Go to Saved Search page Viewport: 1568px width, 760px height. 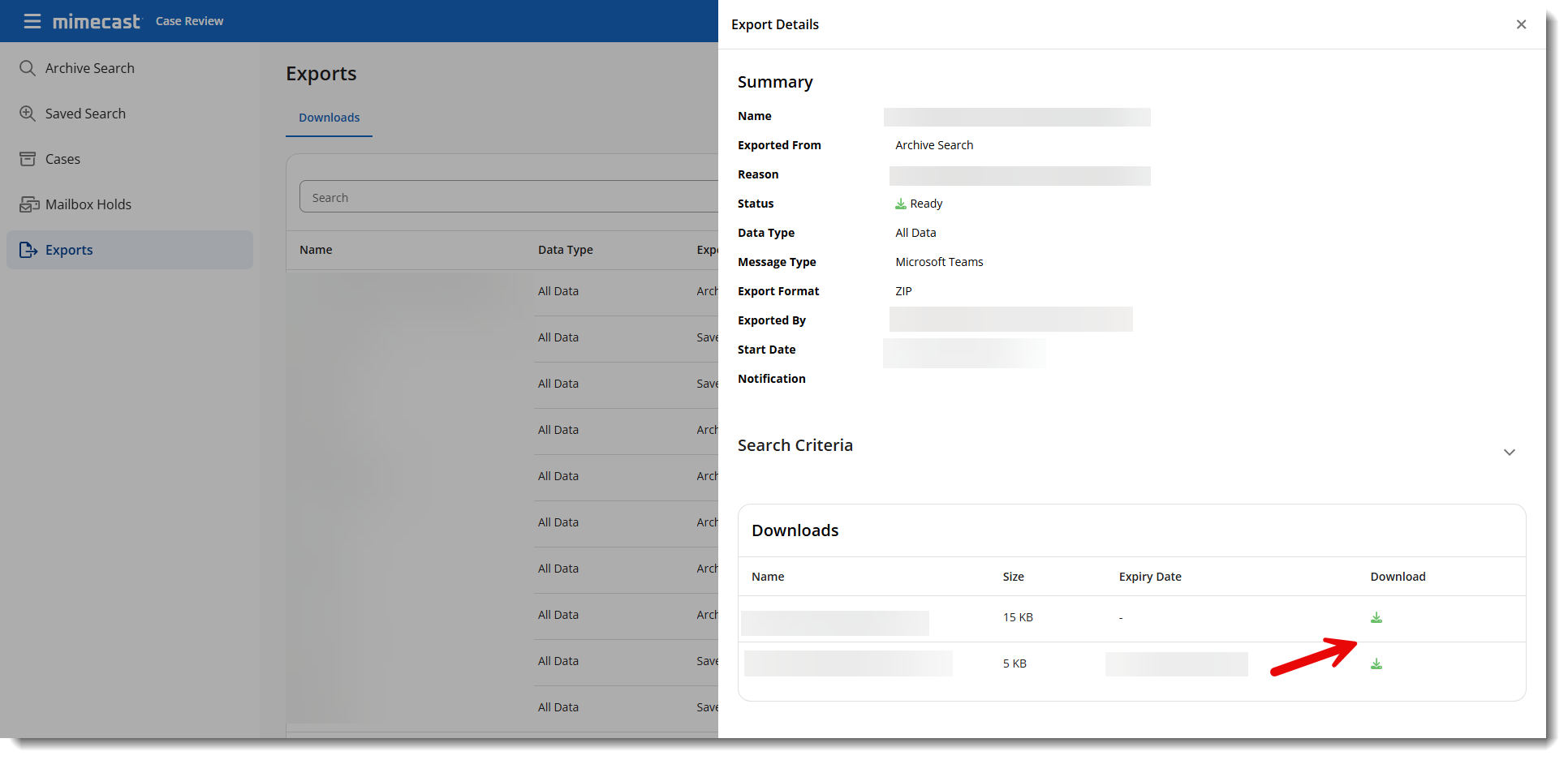(x=85, y=114)
